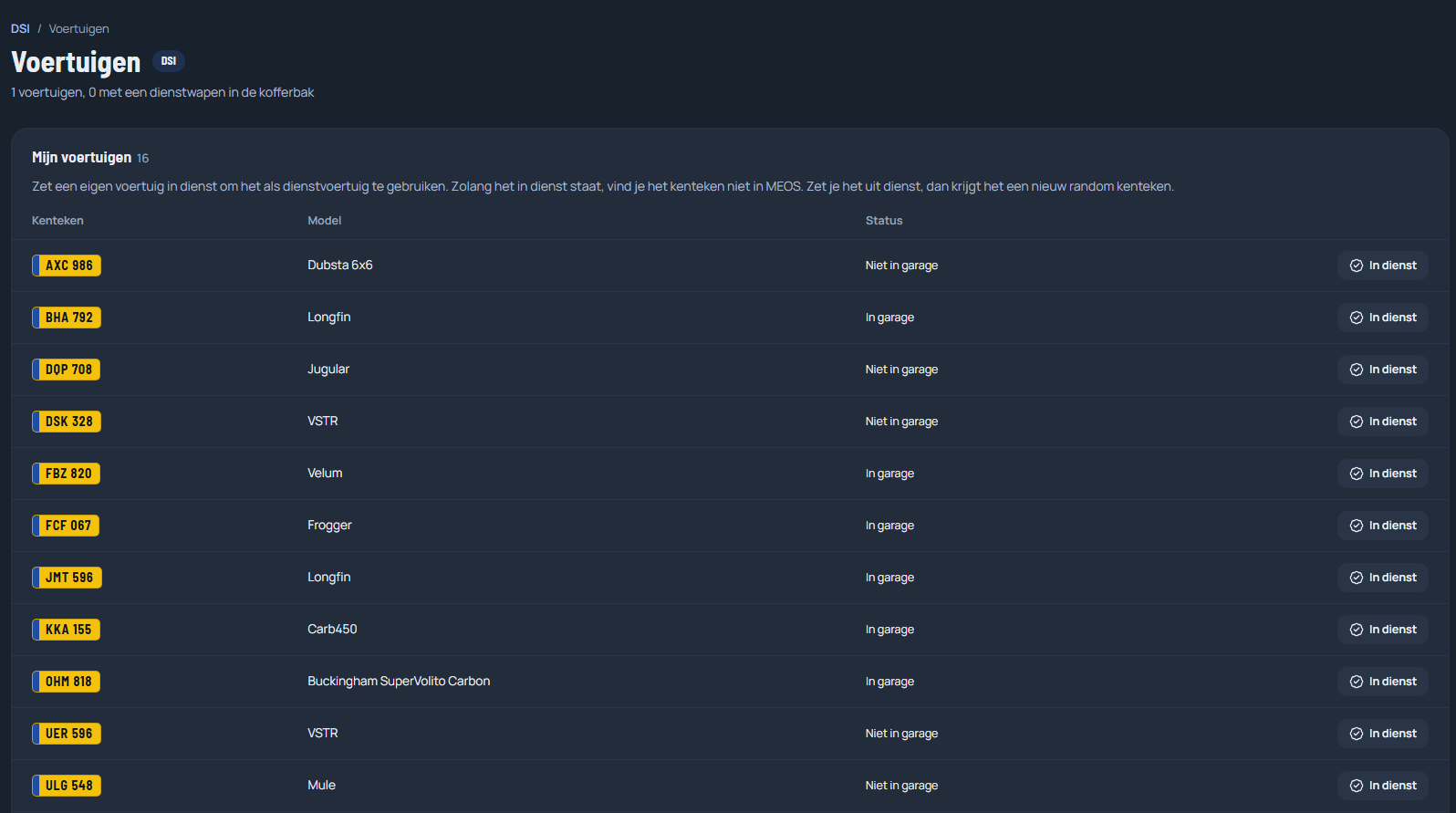Click Model column header
The image size is (1456, 813).
325,221
